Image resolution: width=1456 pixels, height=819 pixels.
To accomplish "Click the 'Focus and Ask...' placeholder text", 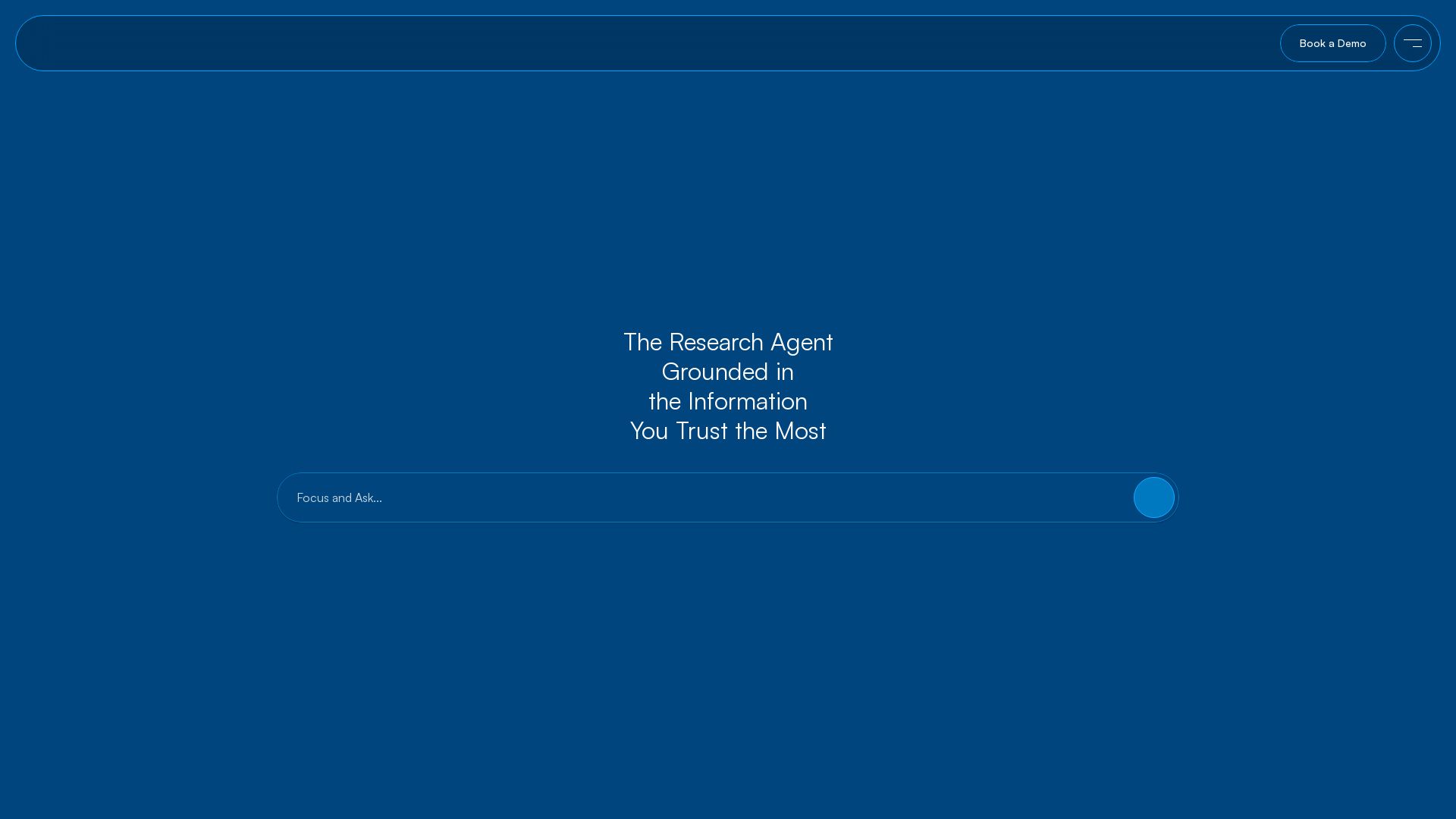I will pos(339,497).
